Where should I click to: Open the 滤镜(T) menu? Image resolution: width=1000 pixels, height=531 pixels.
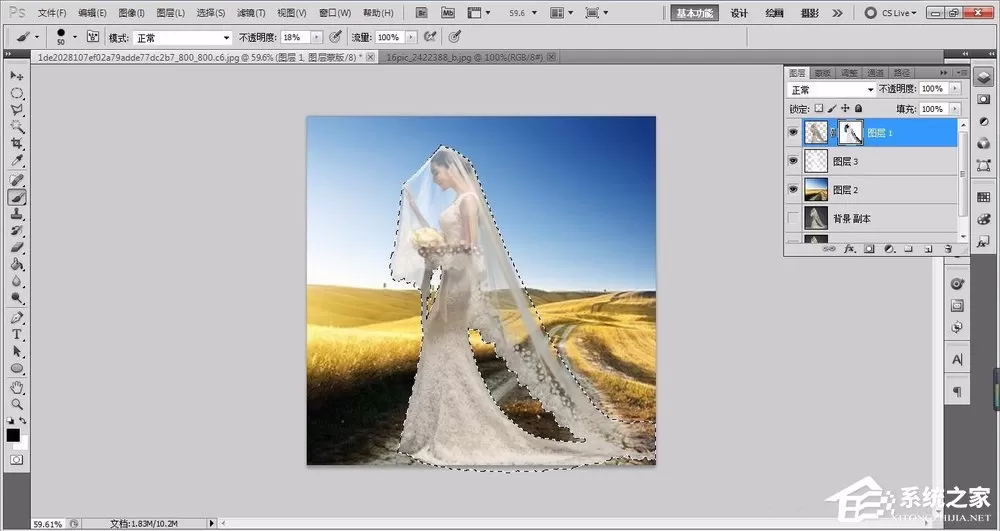[x=251, y=13]
